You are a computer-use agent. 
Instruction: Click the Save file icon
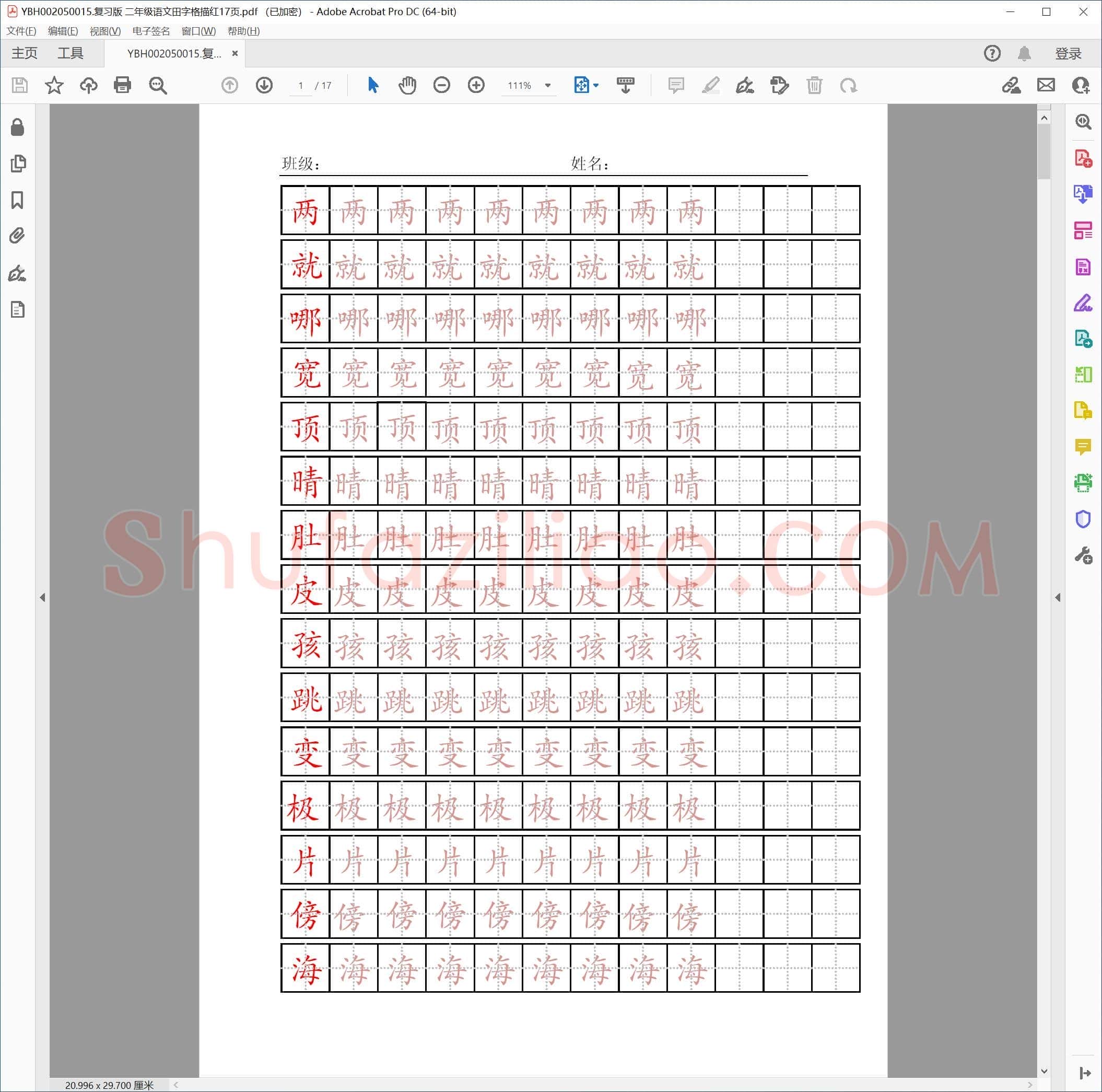point(20,86)
